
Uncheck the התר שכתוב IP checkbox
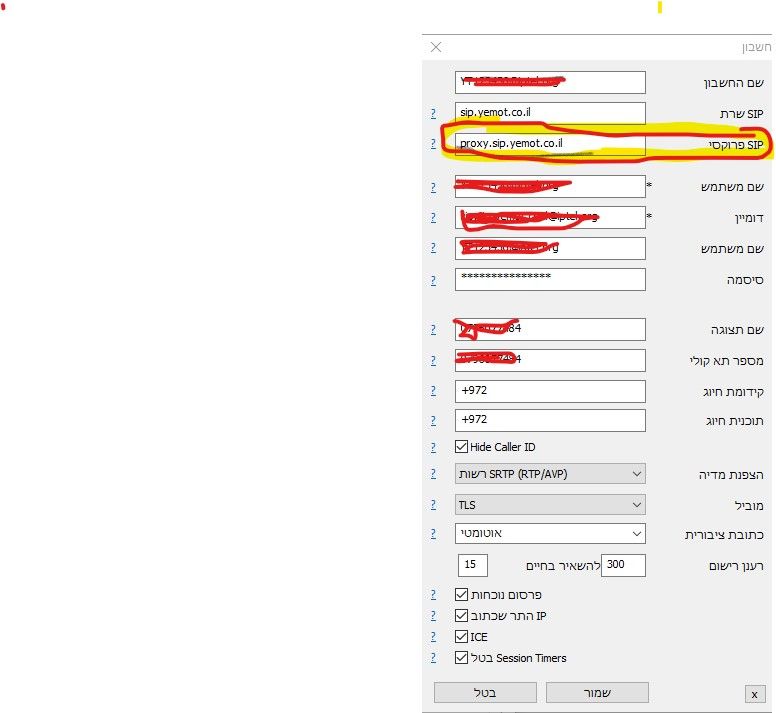pyautogui.click(x=462, y=616)
